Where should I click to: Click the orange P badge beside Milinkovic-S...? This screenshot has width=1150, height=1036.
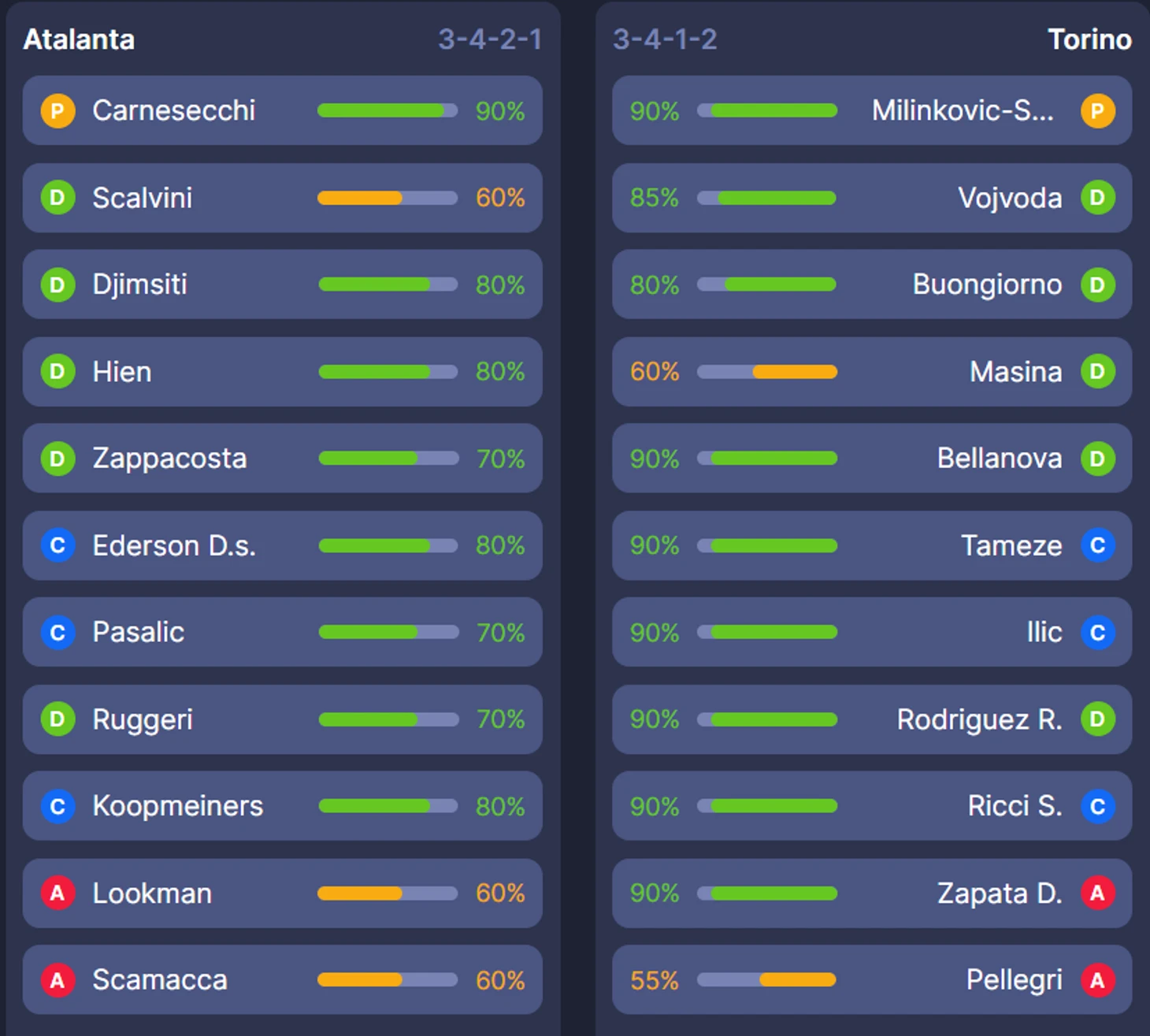[1097, 110]
